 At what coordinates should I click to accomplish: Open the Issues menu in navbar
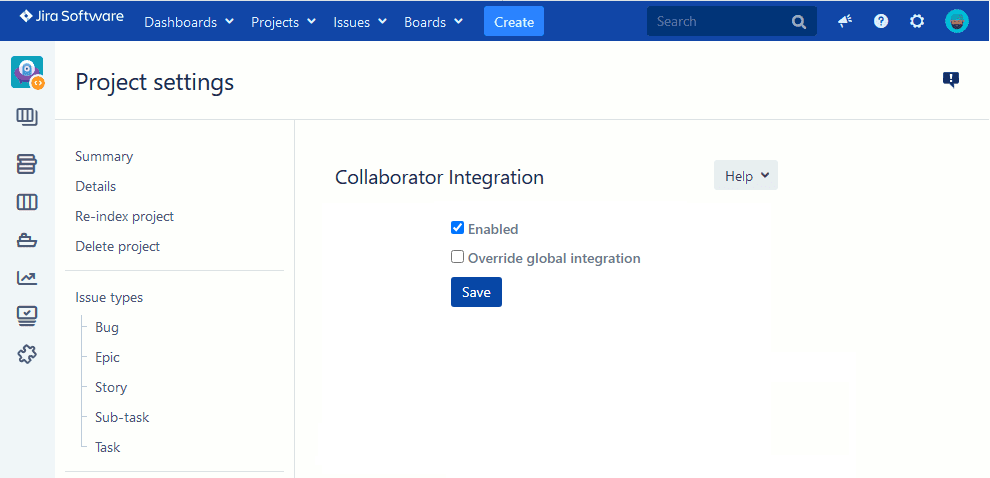[x=360, y=22]
